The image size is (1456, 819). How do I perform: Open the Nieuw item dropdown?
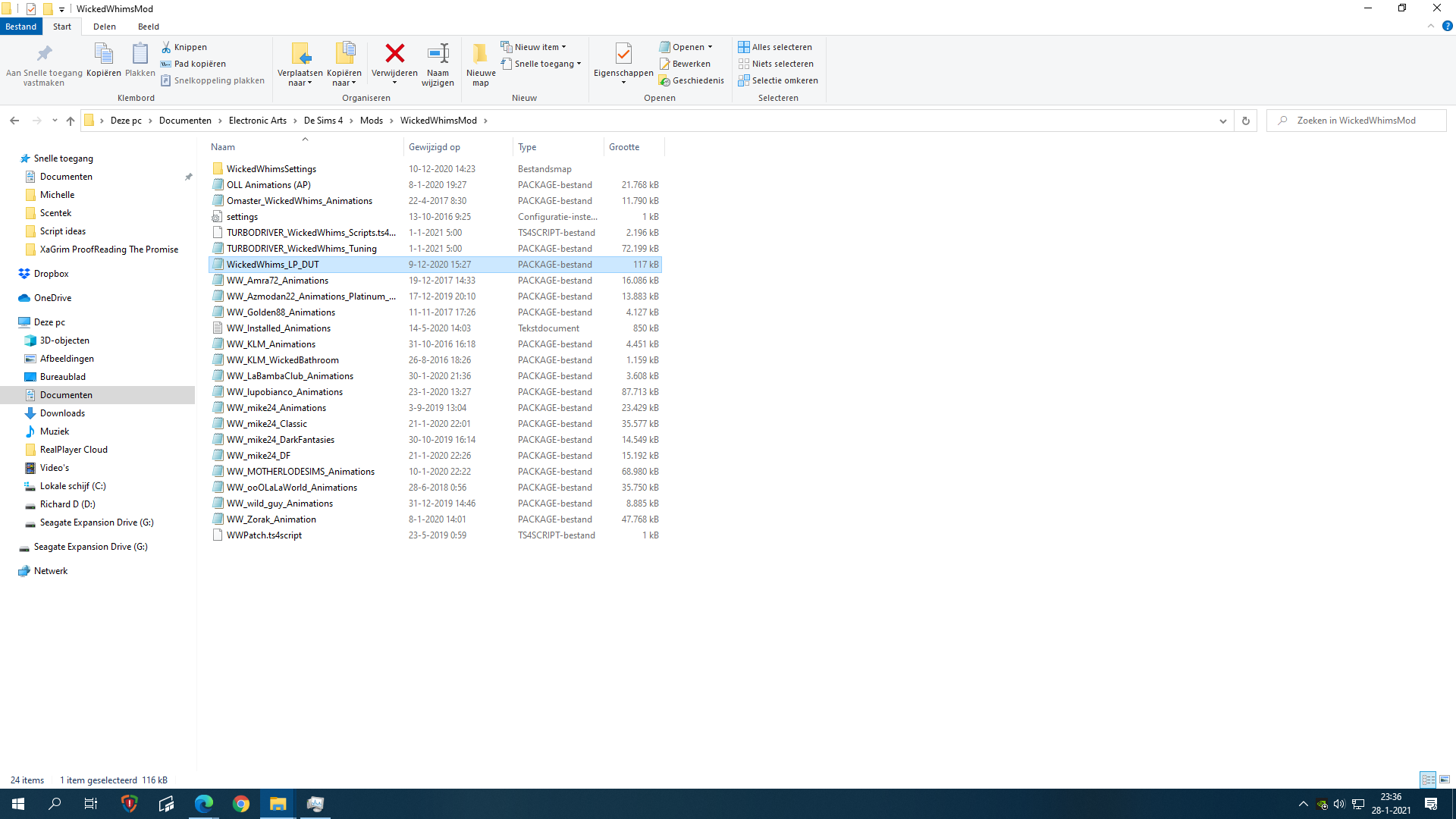pyautogui.click(x=533, y=47)
